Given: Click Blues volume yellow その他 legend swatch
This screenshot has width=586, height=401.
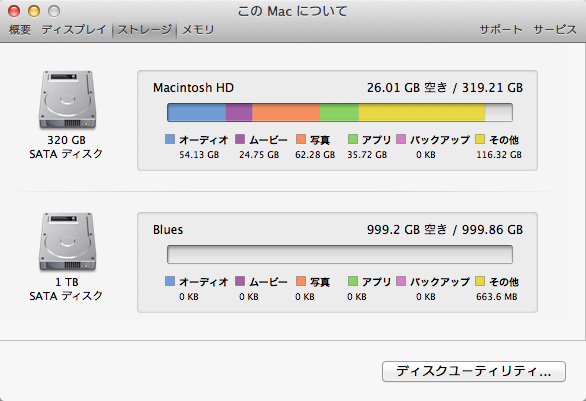Looking at the screenshot, I should tap(480, 281).
